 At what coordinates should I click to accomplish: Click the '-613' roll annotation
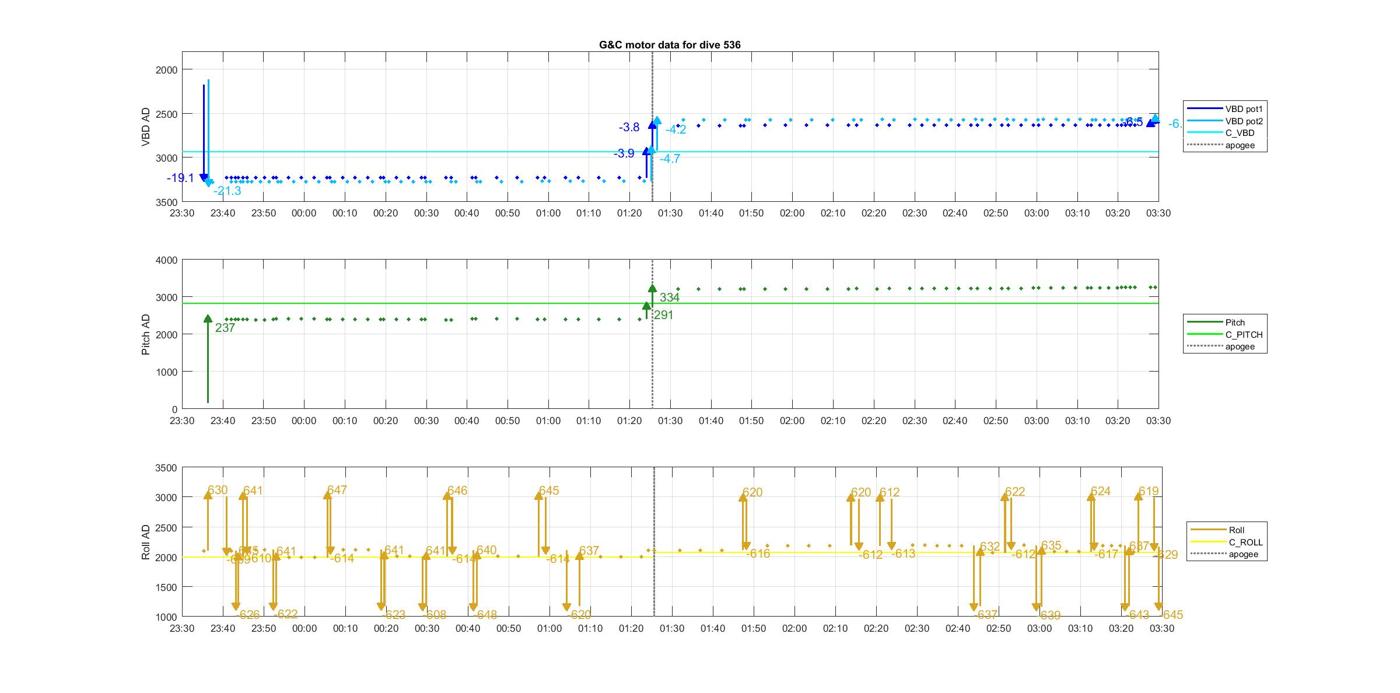pos(903,553)
